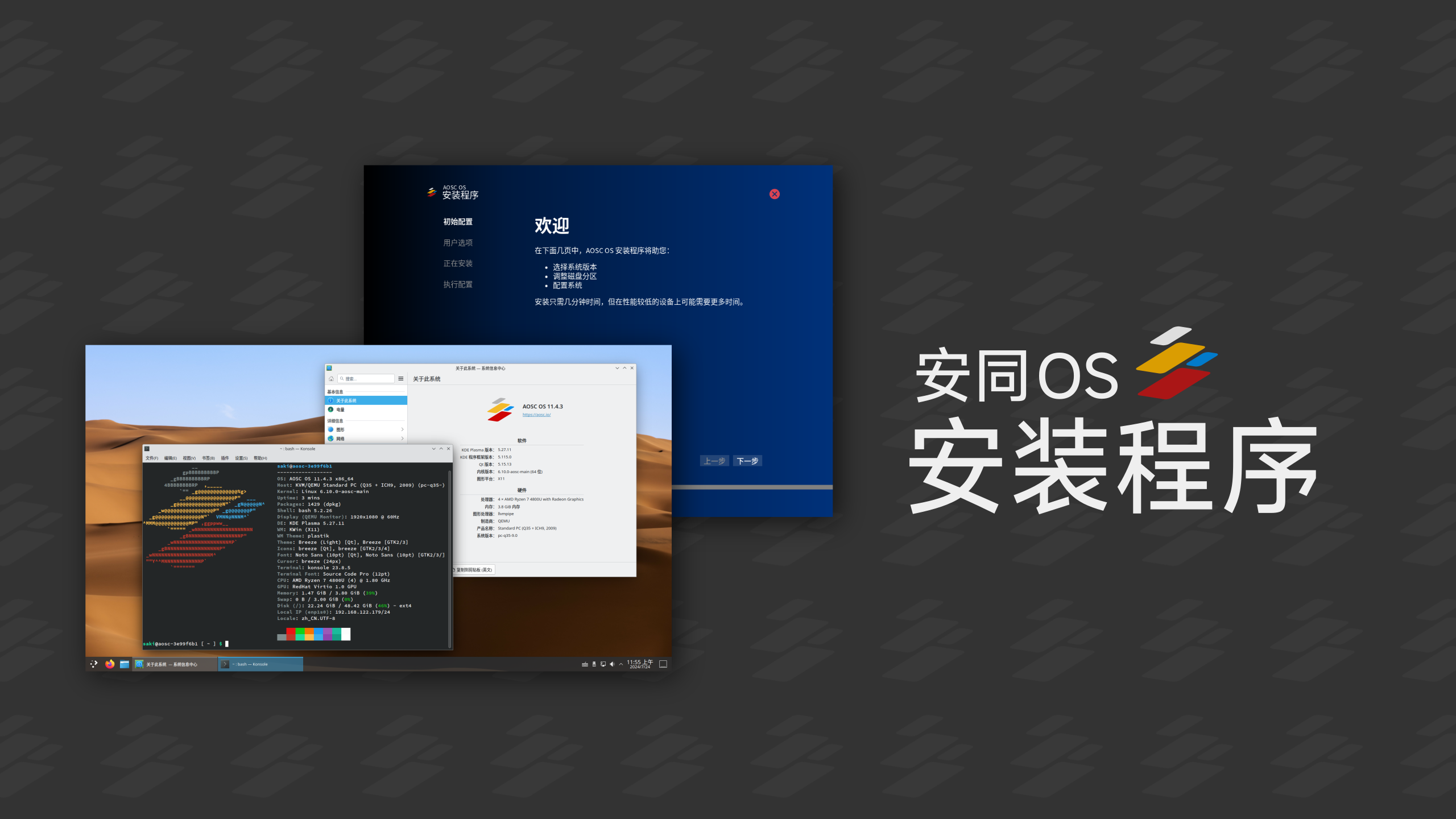Expand hidden system tray icons arrow
Screen dimensions: 1456x819
(621, 664)
